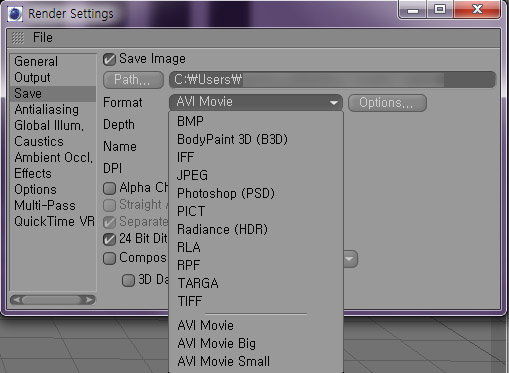Click the sidebar horizontal scrollbar thumb

tap(52, 300)
